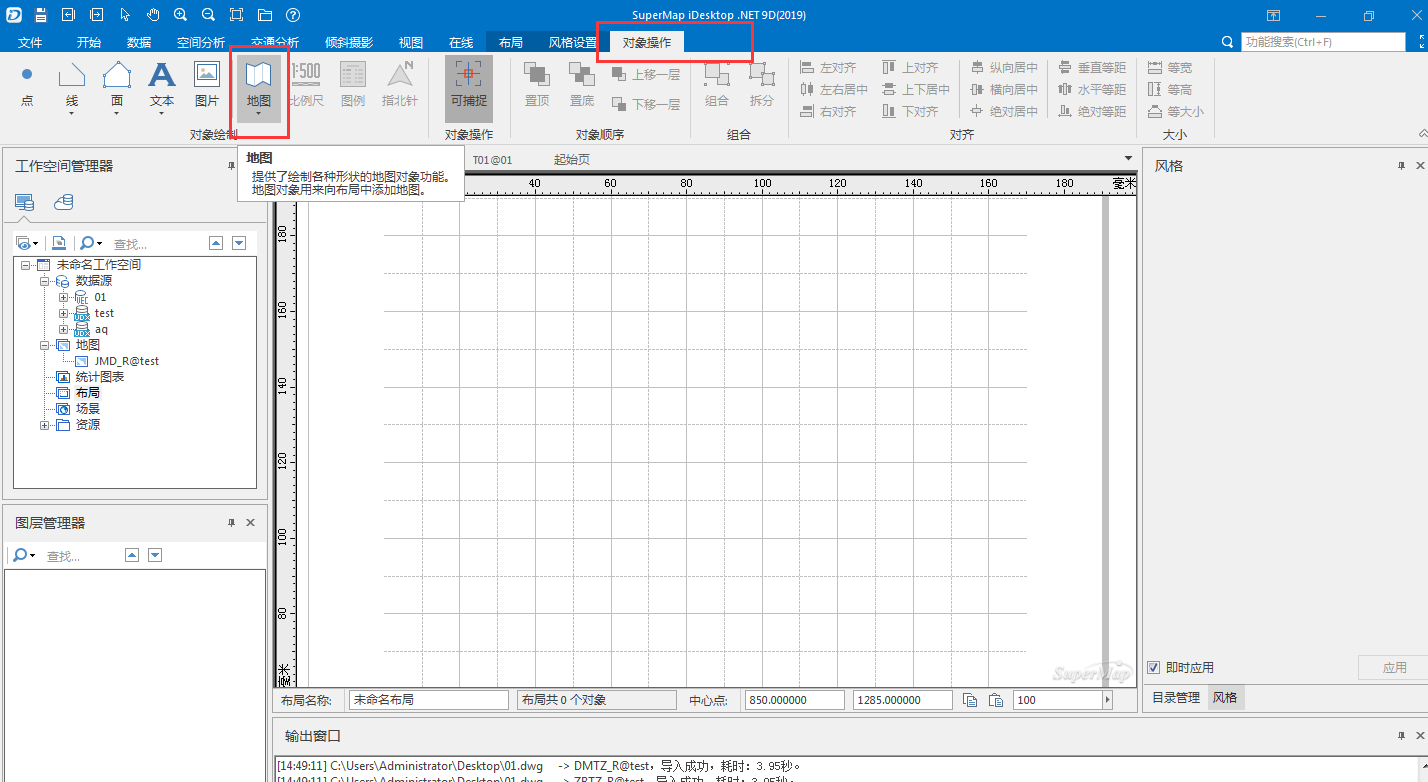
Task: Click 上移一层 move up one layer
Action: 646,75
